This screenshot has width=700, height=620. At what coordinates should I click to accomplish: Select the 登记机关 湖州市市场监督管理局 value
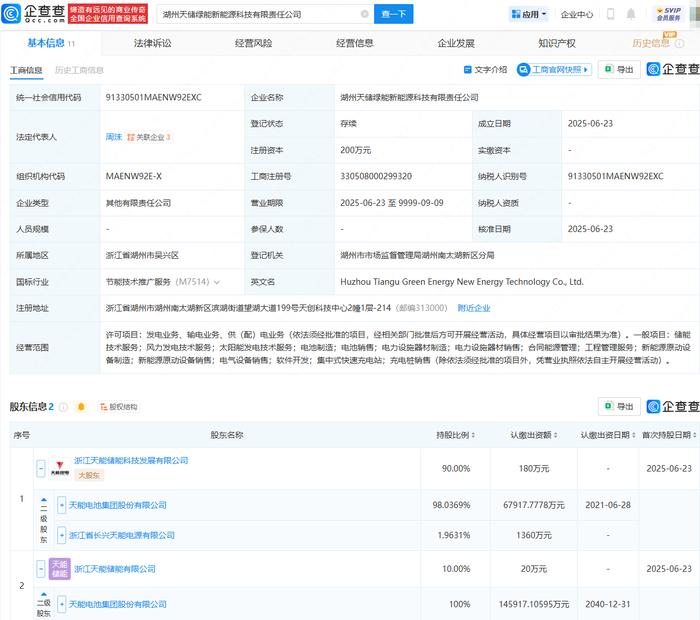coord(417,255)
